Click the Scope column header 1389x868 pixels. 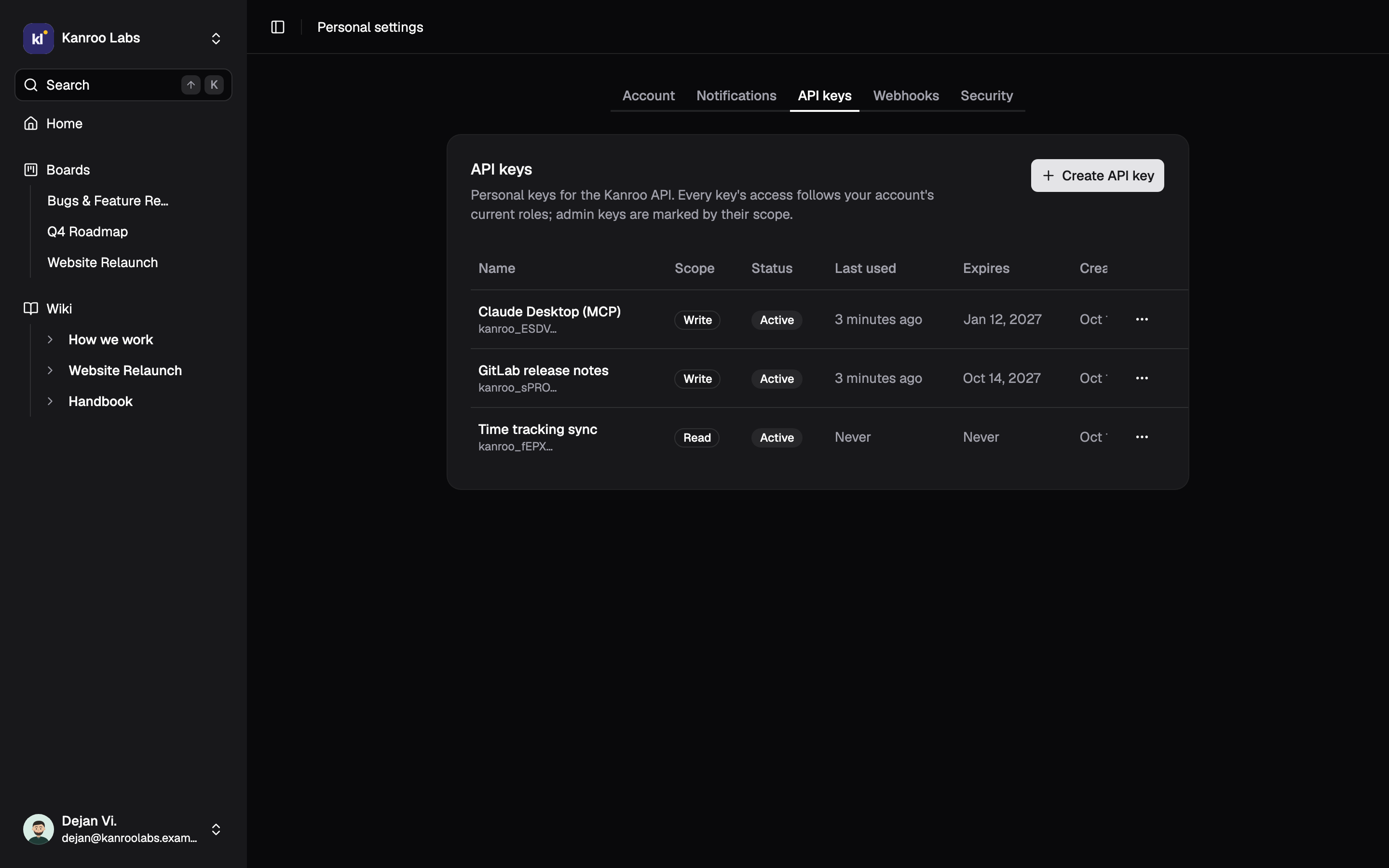tap(694, 268)
